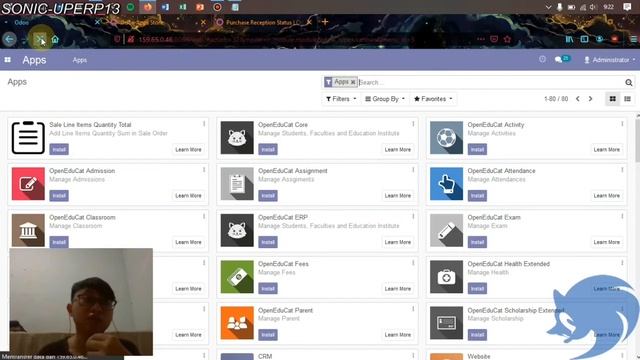Learn More about OpenEduCat Admission
The width and height of the screenshot is (640, 360).
click(188, 196)
